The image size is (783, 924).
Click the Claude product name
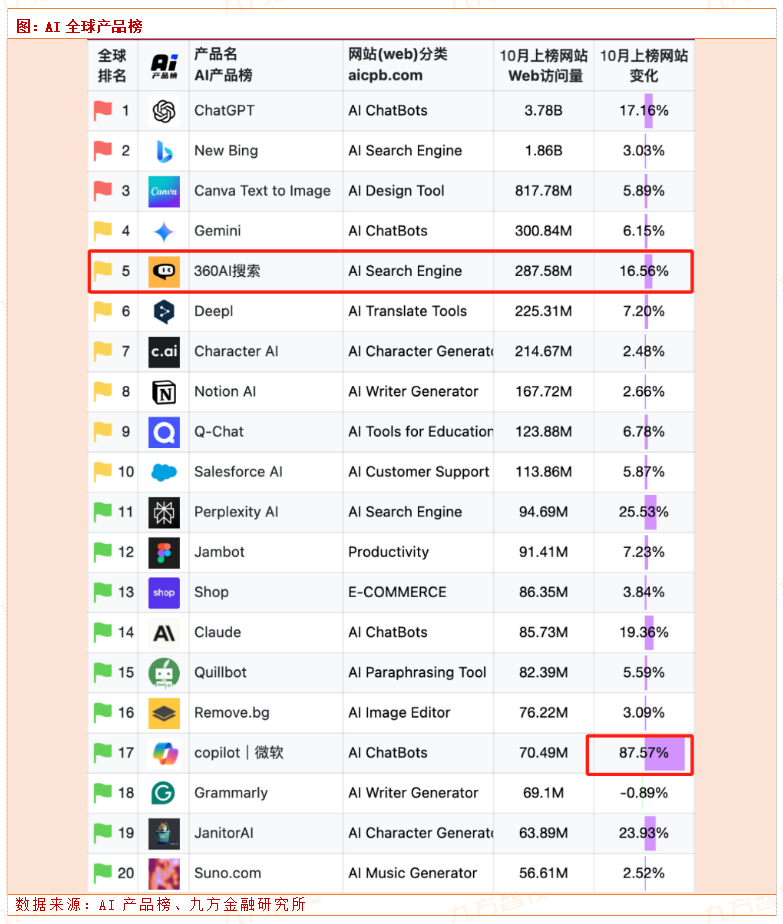pos(217,632)
